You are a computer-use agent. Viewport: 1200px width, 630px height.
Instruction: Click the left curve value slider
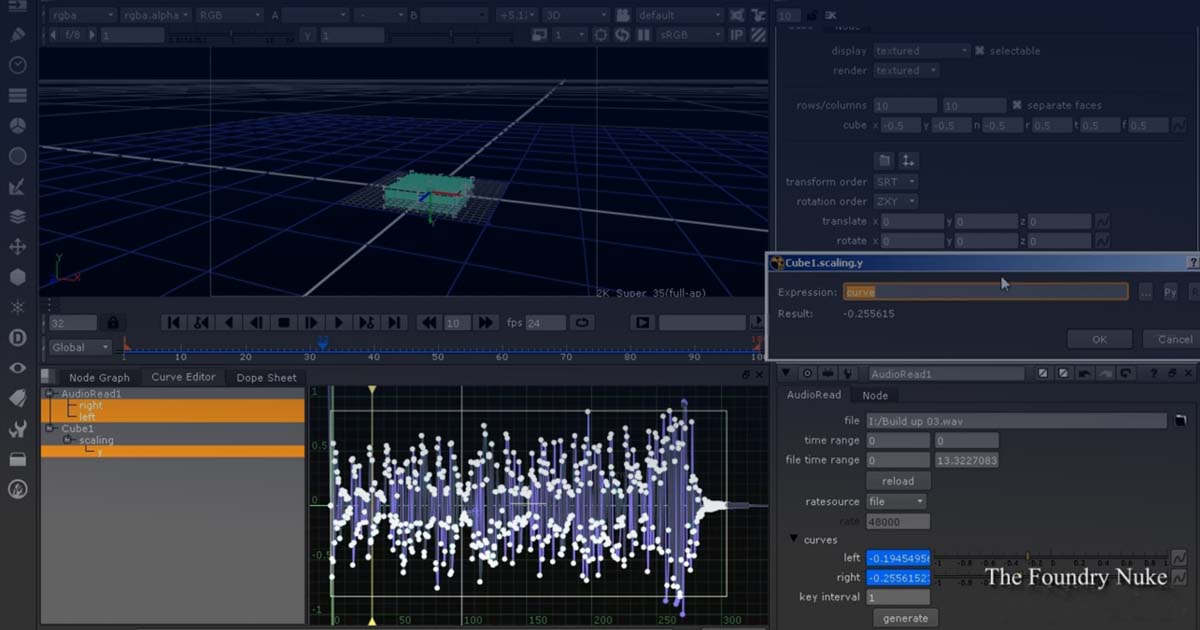click(898, 558)
